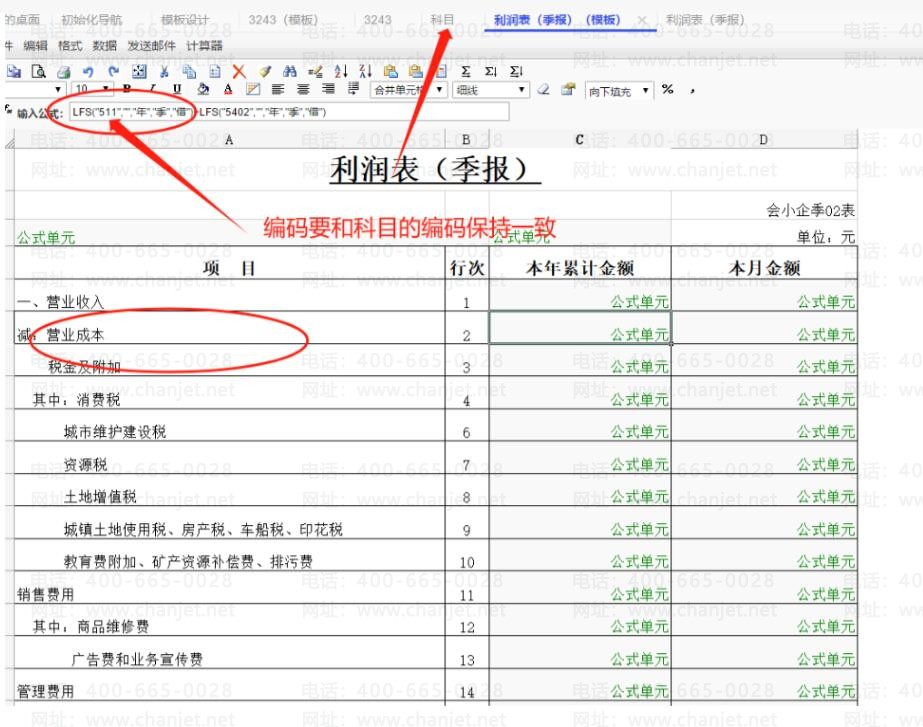The height and width of the screenshot is (727, 923).
Task: Activate the format painter brush
Action: click(265, 72)
